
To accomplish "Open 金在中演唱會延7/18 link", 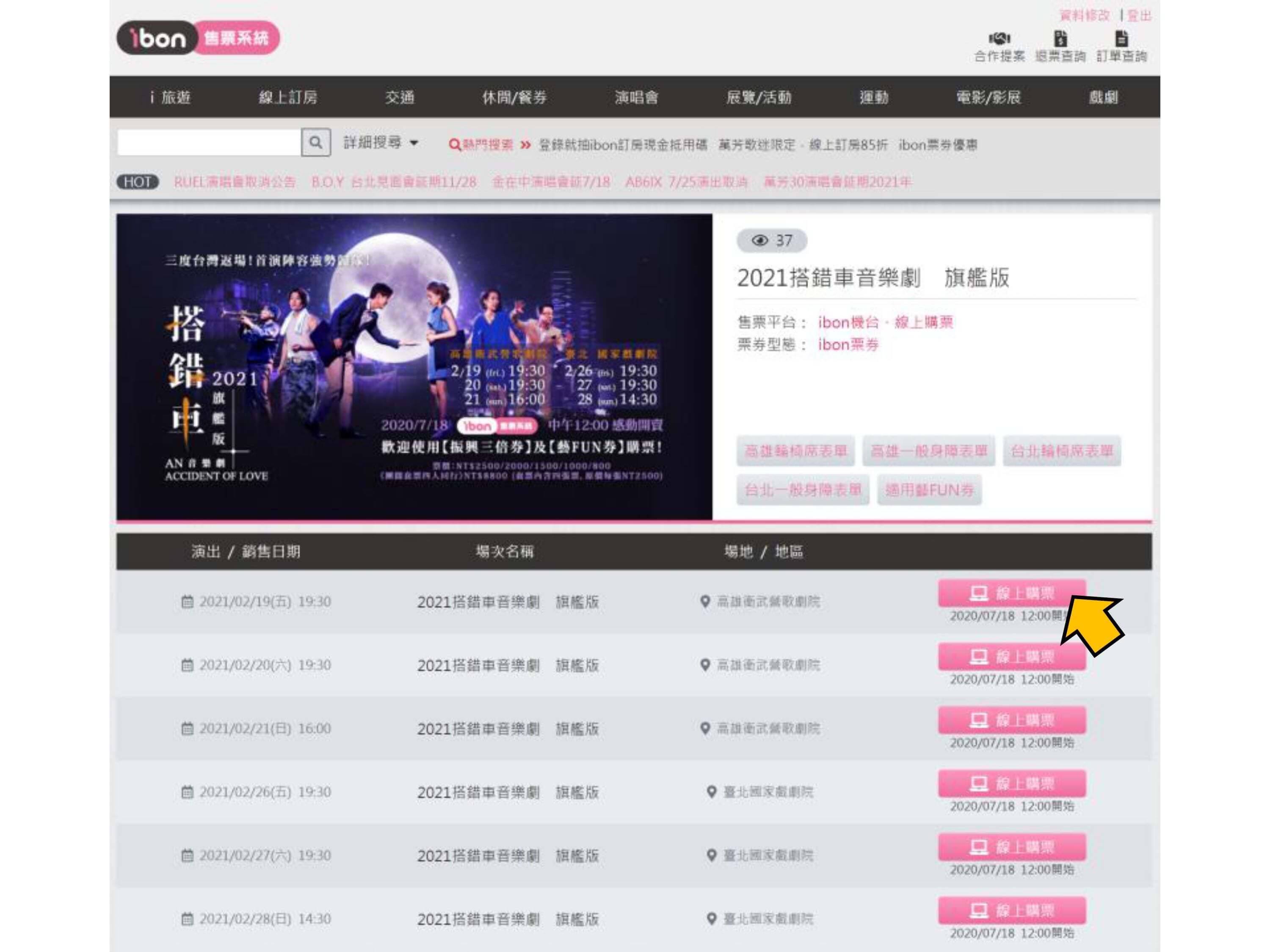I will point(551,182).
